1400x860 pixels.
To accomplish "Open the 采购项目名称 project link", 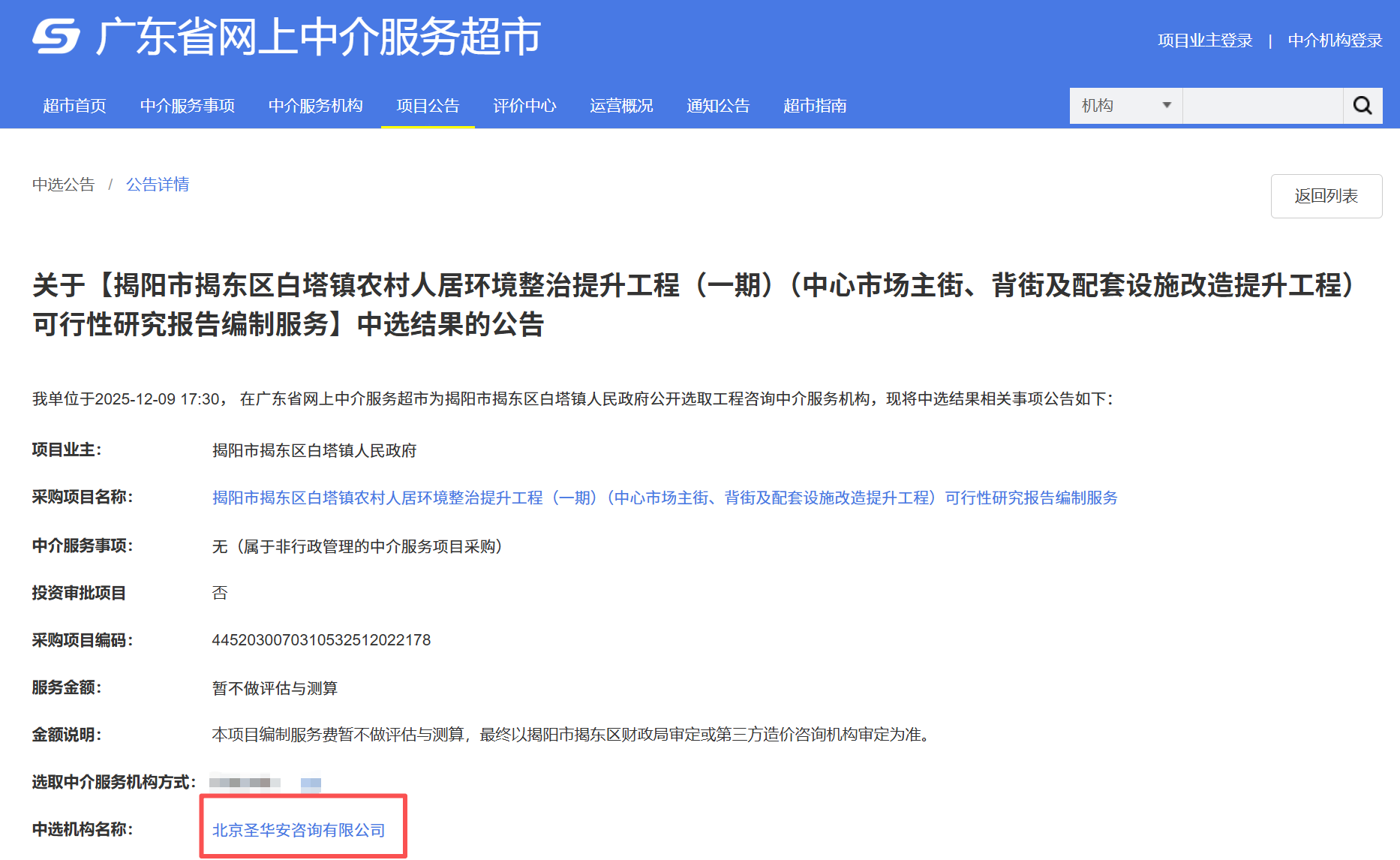I will (664, 498).
